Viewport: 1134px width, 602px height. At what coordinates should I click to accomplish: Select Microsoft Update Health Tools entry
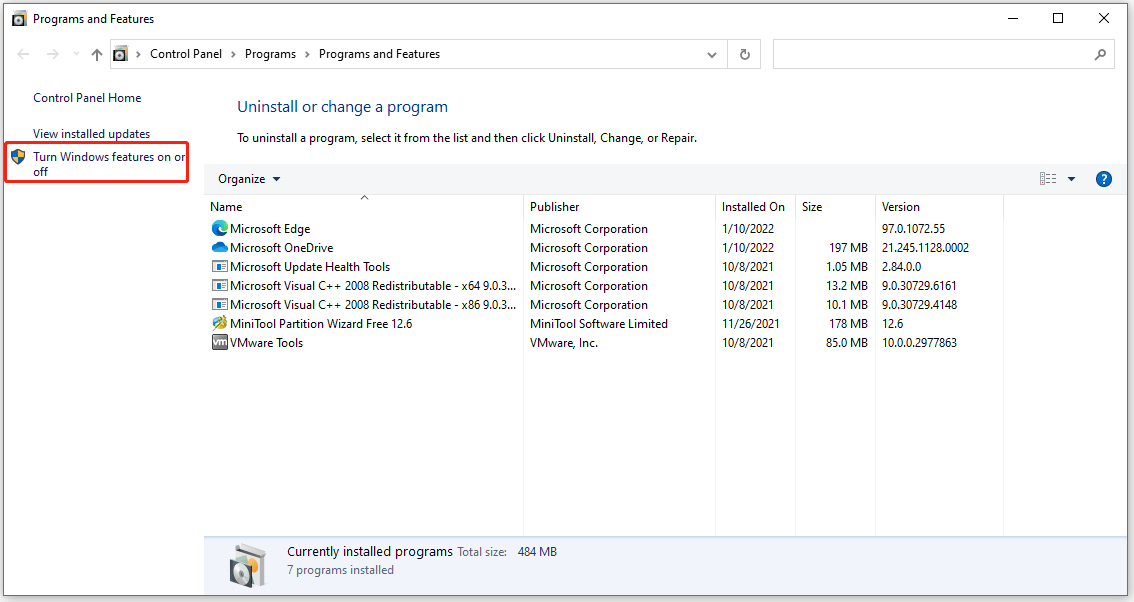(310, 267)
